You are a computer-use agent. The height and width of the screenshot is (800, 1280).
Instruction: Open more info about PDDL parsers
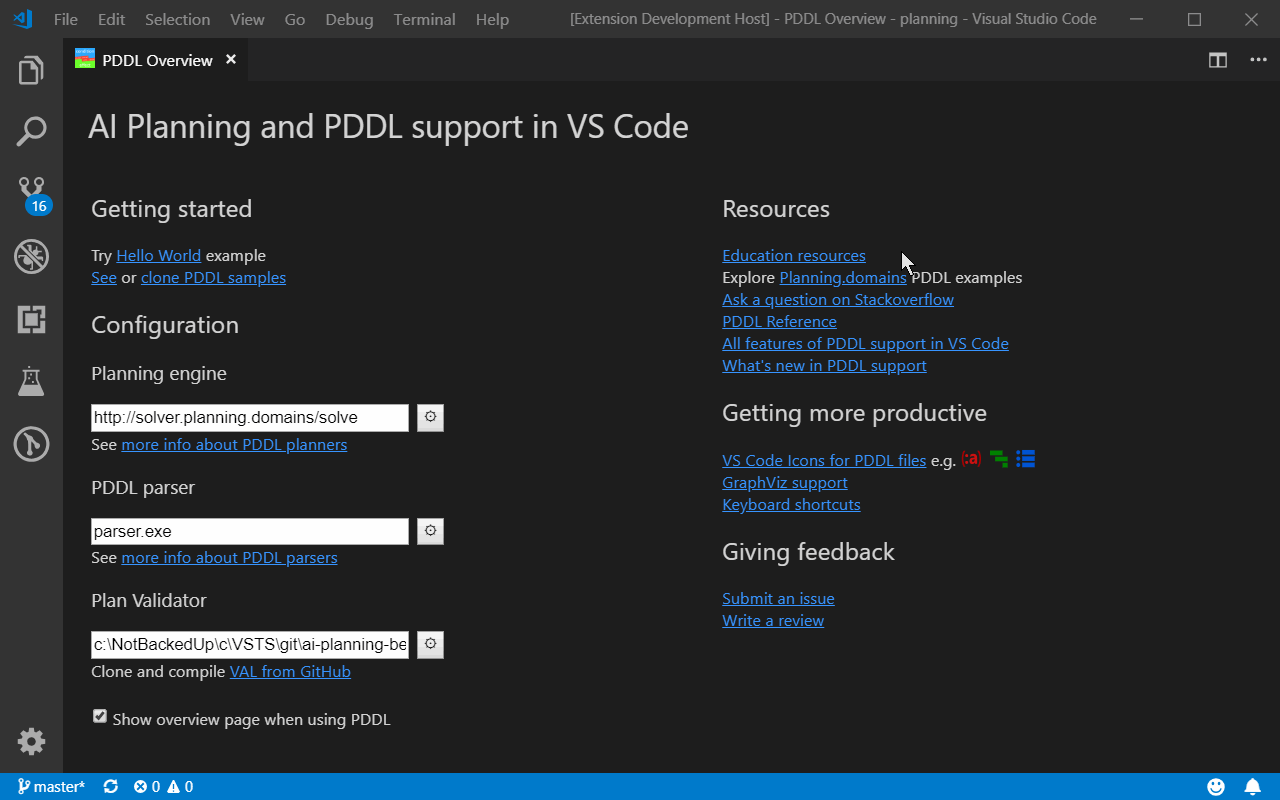point(229,557)
